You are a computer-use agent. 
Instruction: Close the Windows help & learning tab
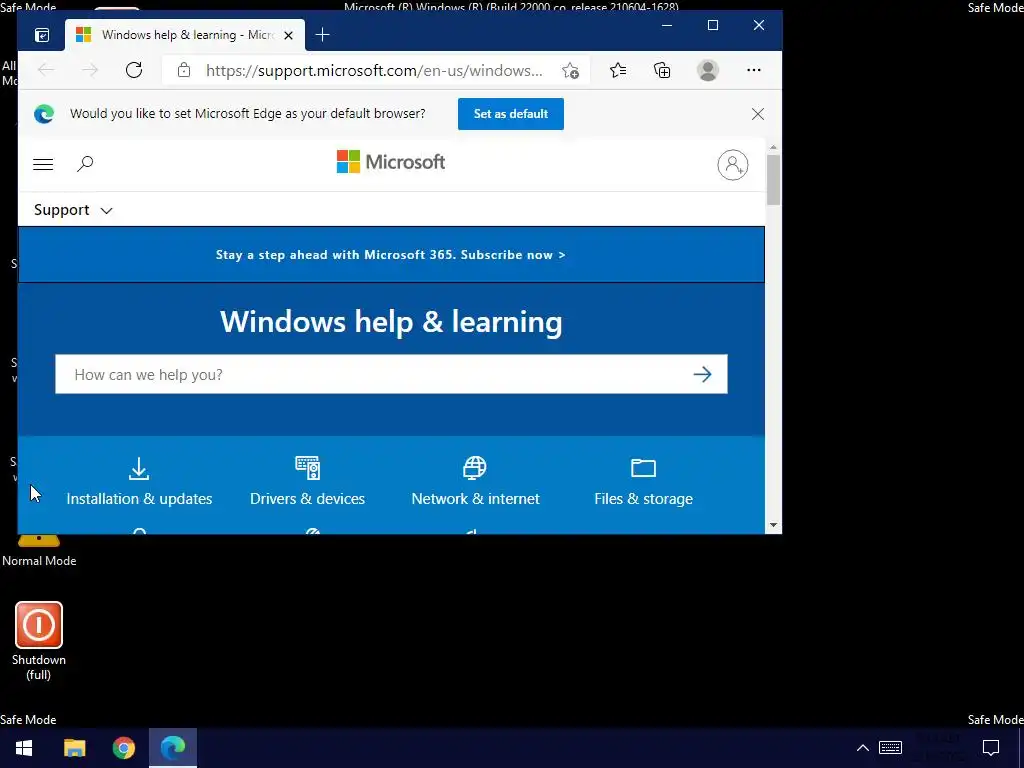tap(288, 35)
